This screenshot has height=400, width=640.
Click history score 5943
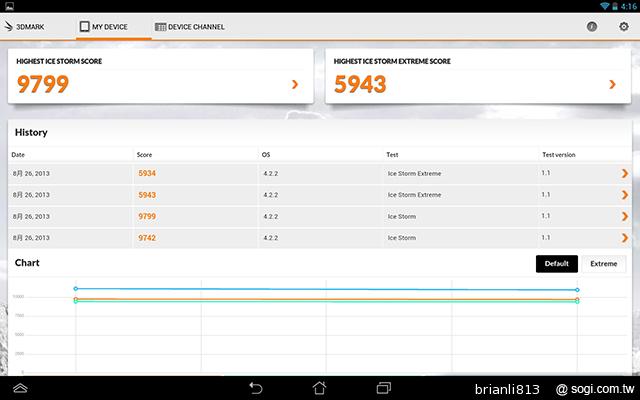pos(147,195)
